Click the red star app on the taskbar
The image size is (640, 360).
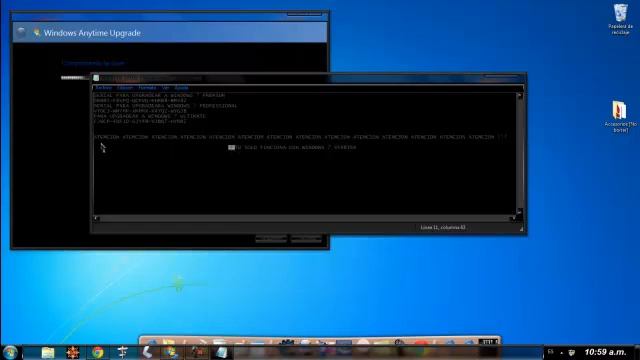73,352
